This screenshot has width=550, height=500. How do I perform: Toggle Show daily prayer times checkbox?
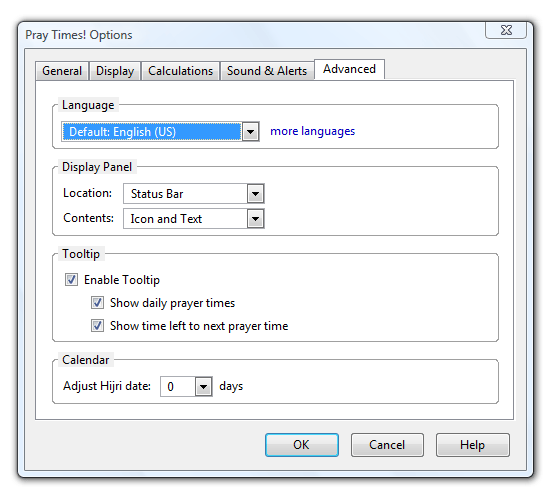click(97, 302)
